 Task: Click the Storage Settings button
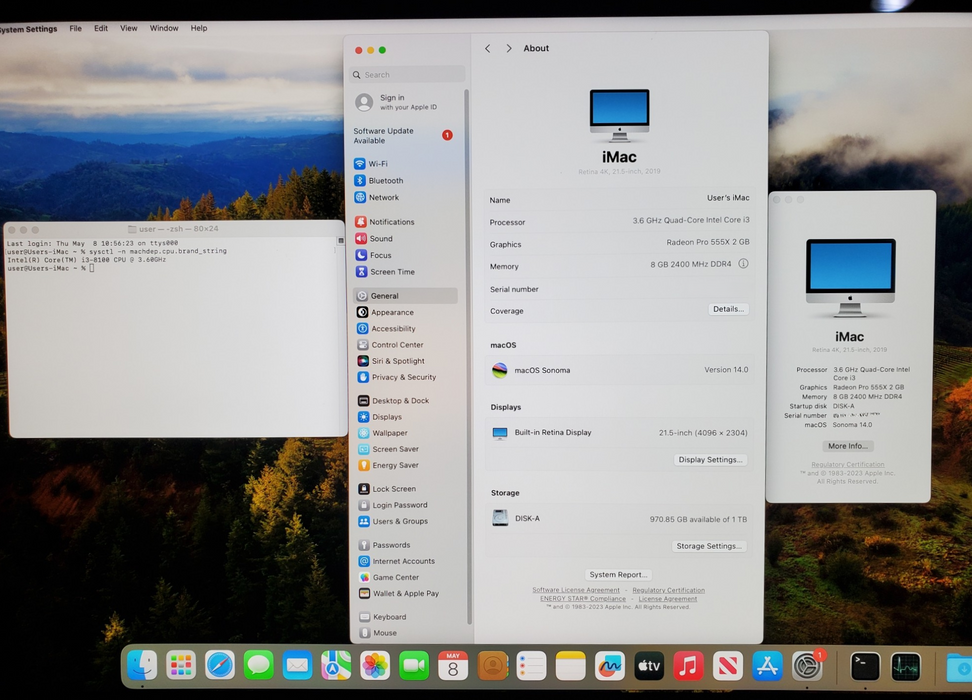tap(709, 546)
